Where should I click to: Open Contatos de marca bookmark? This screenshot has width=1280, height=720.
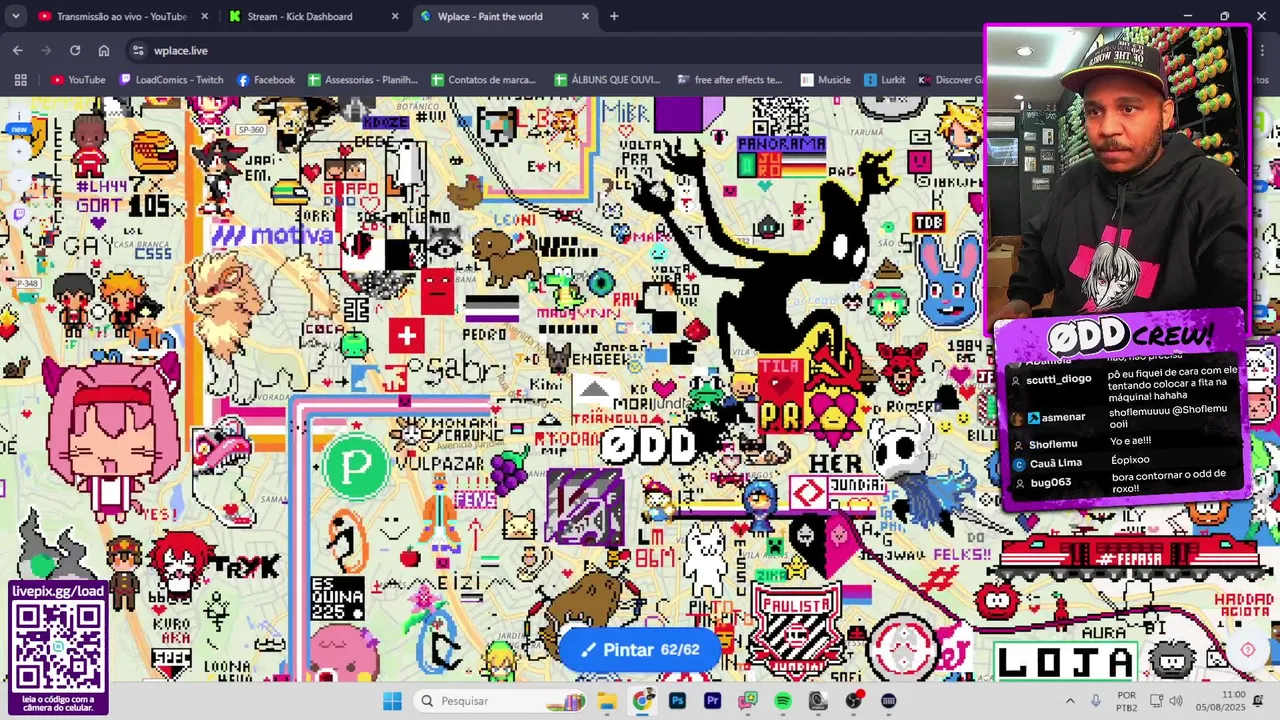pos(483,80)
